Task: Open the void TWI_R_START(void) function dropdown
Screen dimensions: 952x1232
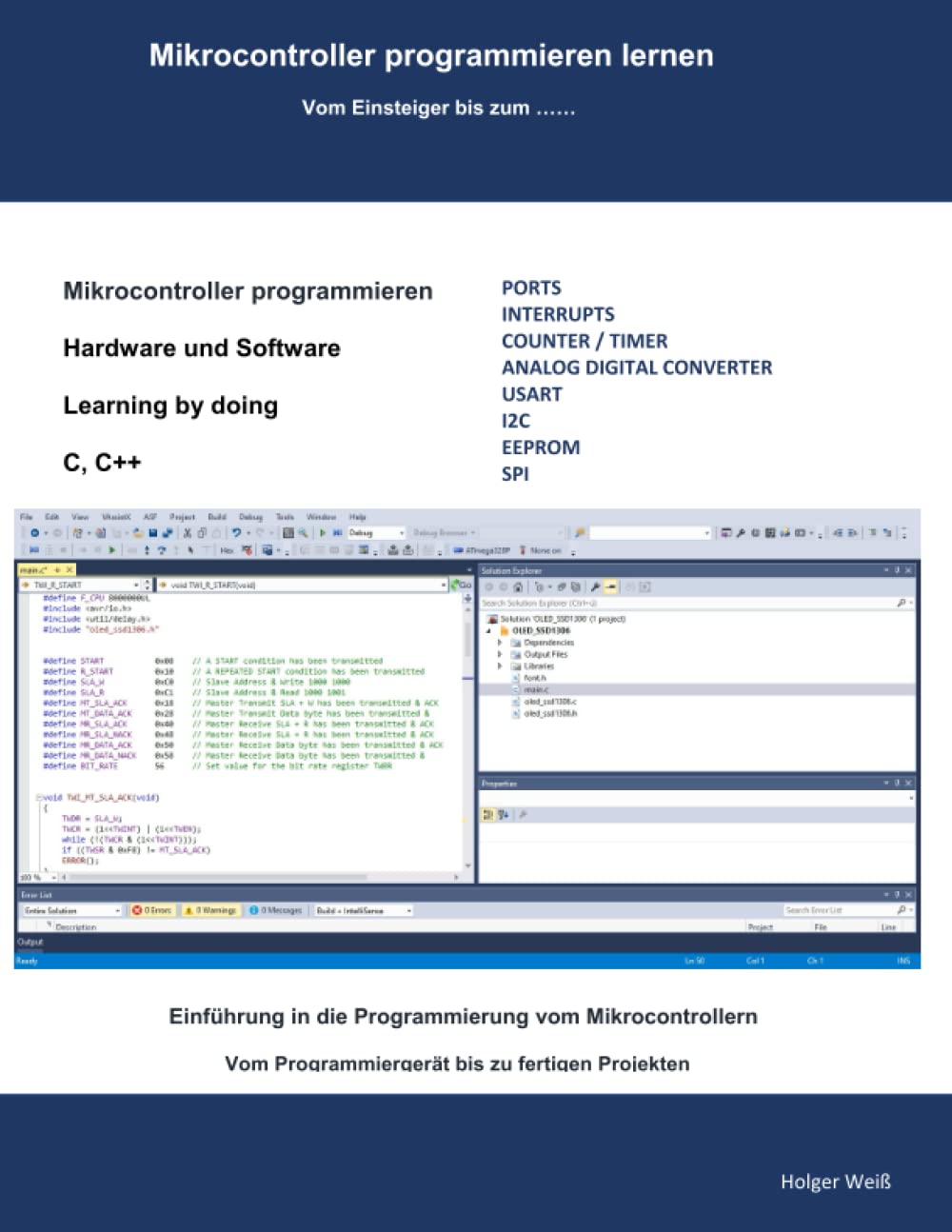Action: pos(303,585)
